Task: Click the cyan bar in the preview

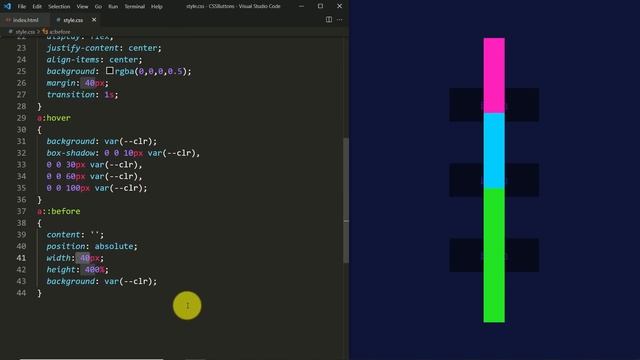Action: click(494, 151)
